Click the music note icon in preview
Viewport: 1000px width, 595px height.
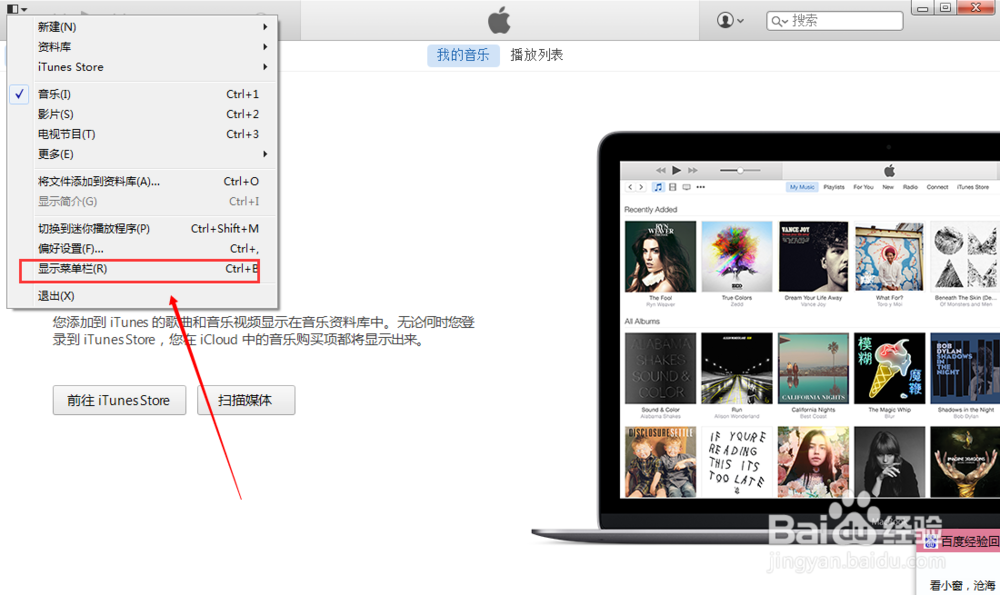[x=658, y=187]
